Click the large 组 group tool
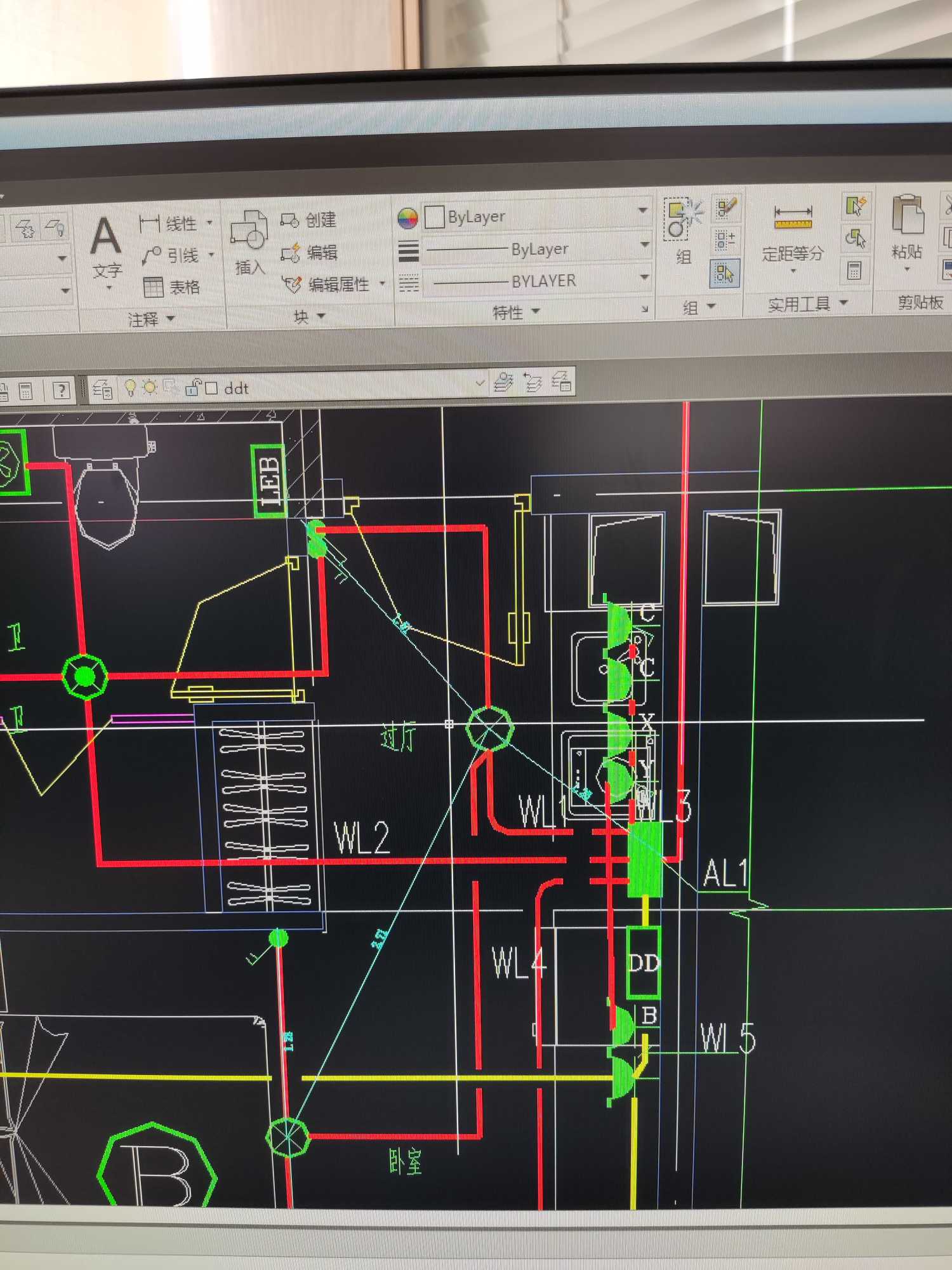The width and height of the screenshot is (952, 1270). point(683,231)
